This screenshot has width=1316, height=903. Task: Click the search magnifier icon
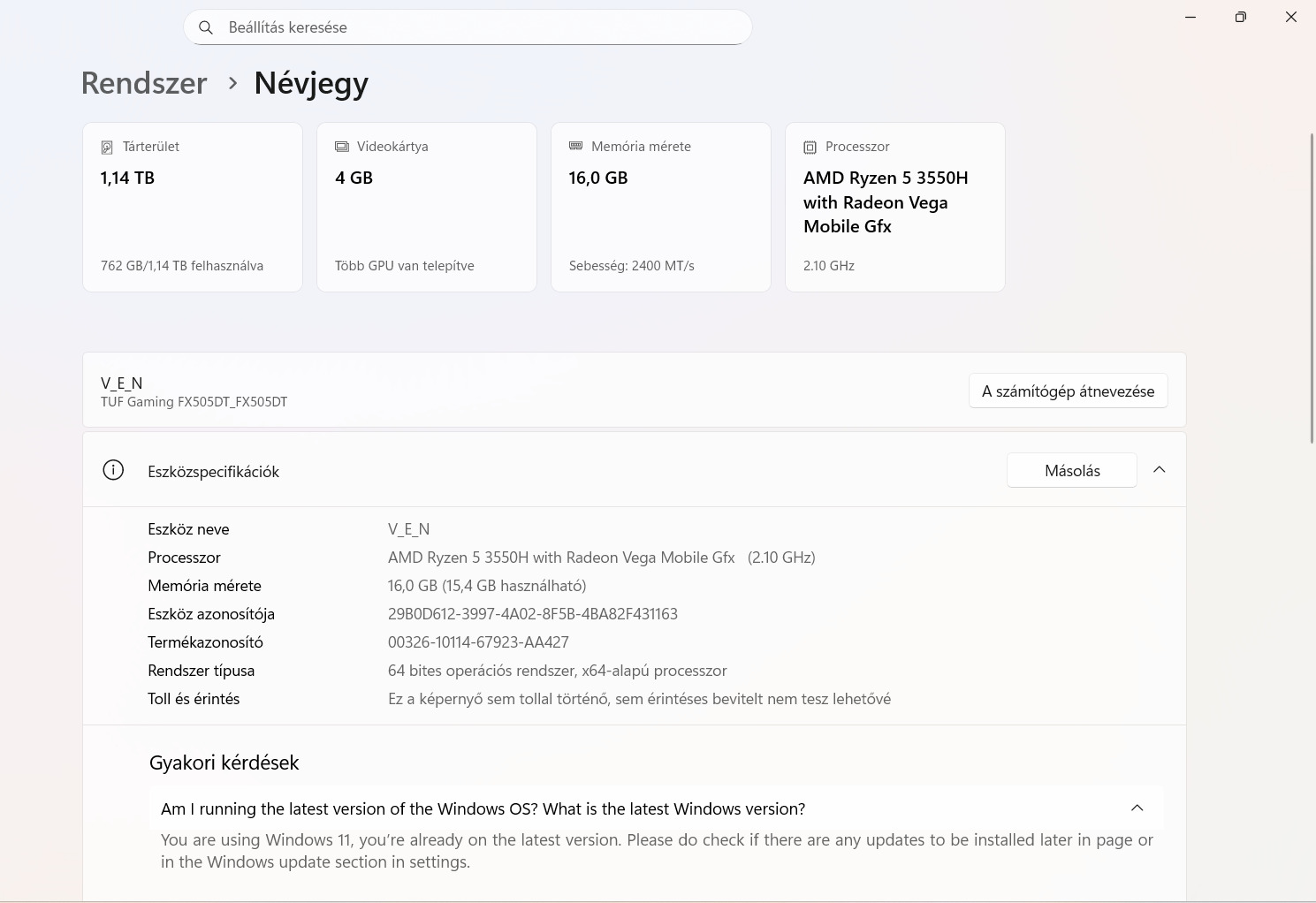coord(206,27)
